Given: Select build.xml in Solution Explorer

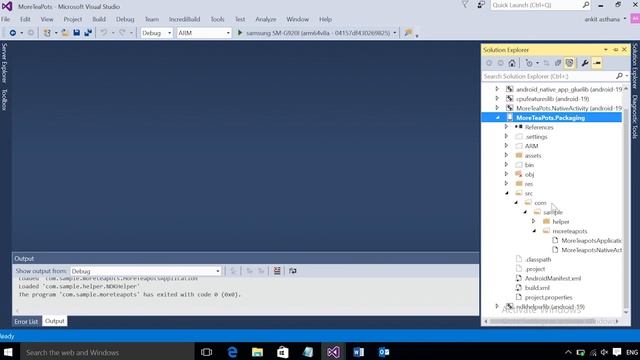Looking at the screenshot, I should [x=537, y=287].
